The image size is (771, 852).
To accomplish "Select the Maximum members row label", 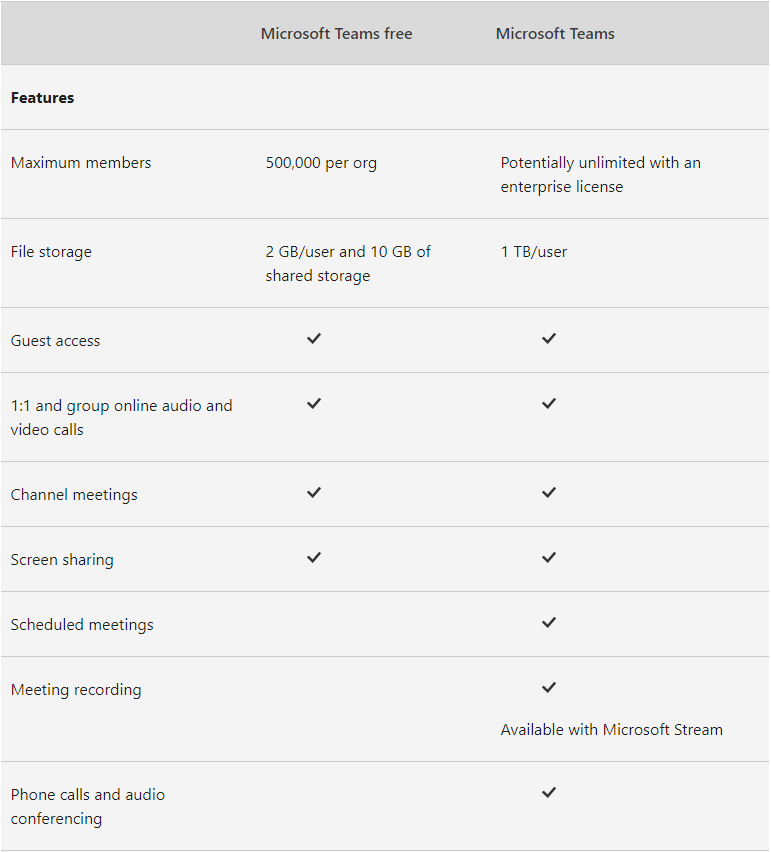I will point(81,163).
